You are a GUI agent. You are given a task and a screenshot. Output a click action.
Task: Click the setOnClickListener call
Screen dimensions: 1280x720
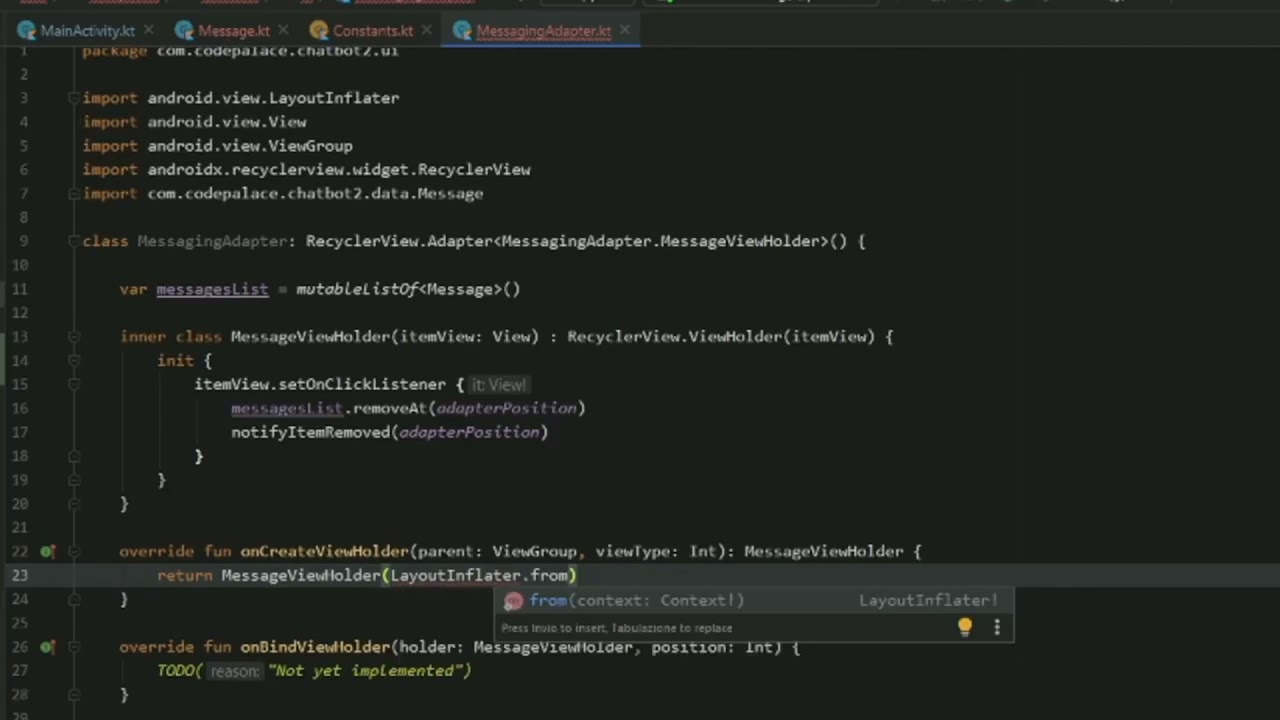[x=362, y=384]
